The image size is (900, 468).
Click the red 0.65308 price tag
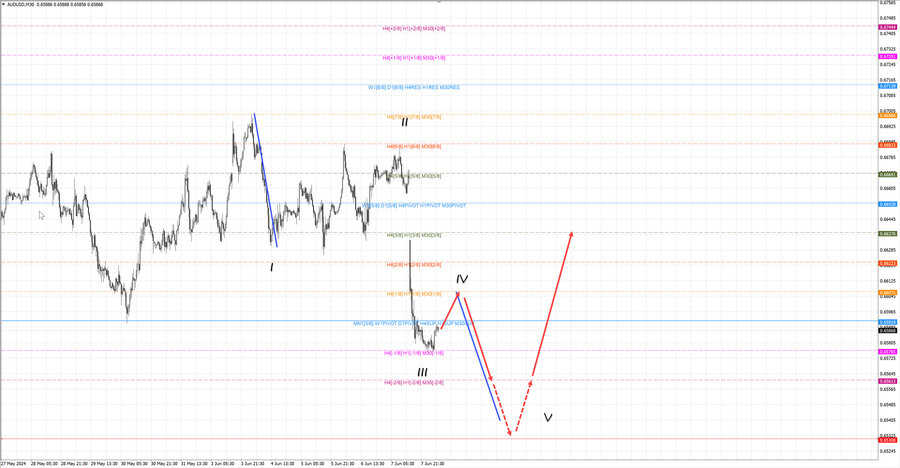click(x=888, y=440)
